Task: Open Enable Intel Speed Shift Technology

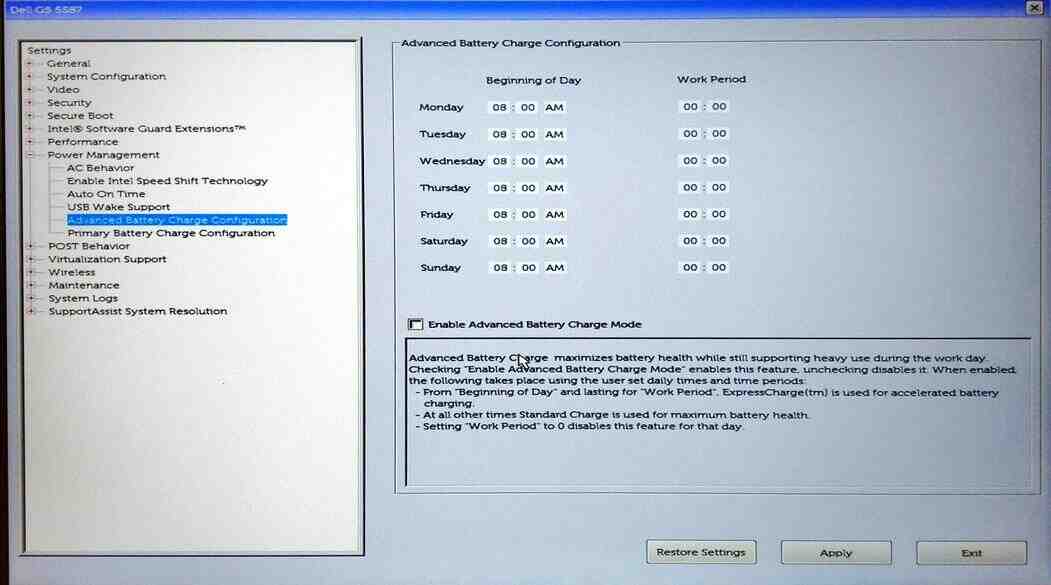Action: tap(168, 181)
